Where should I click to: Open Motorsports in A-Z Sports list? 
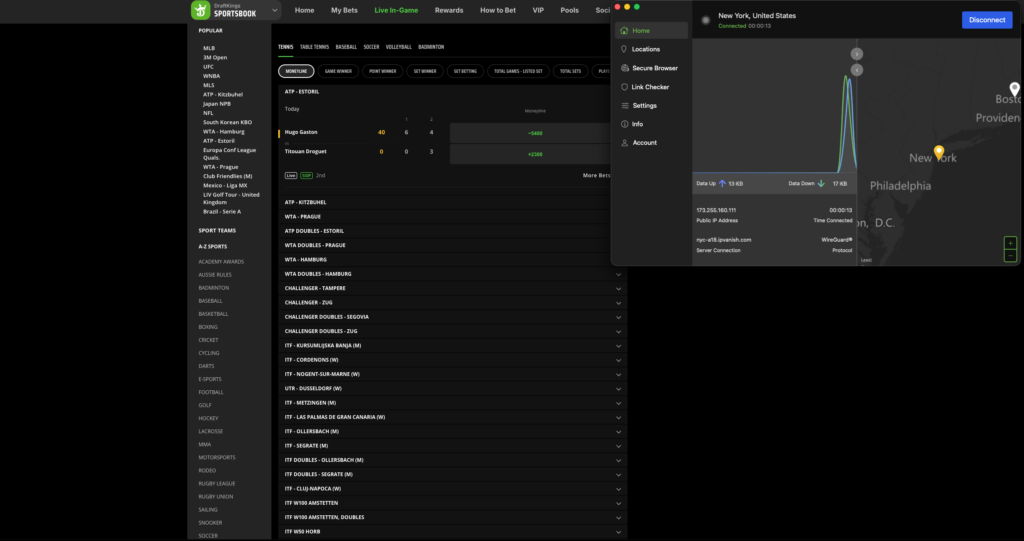click(x=217, y=457)
